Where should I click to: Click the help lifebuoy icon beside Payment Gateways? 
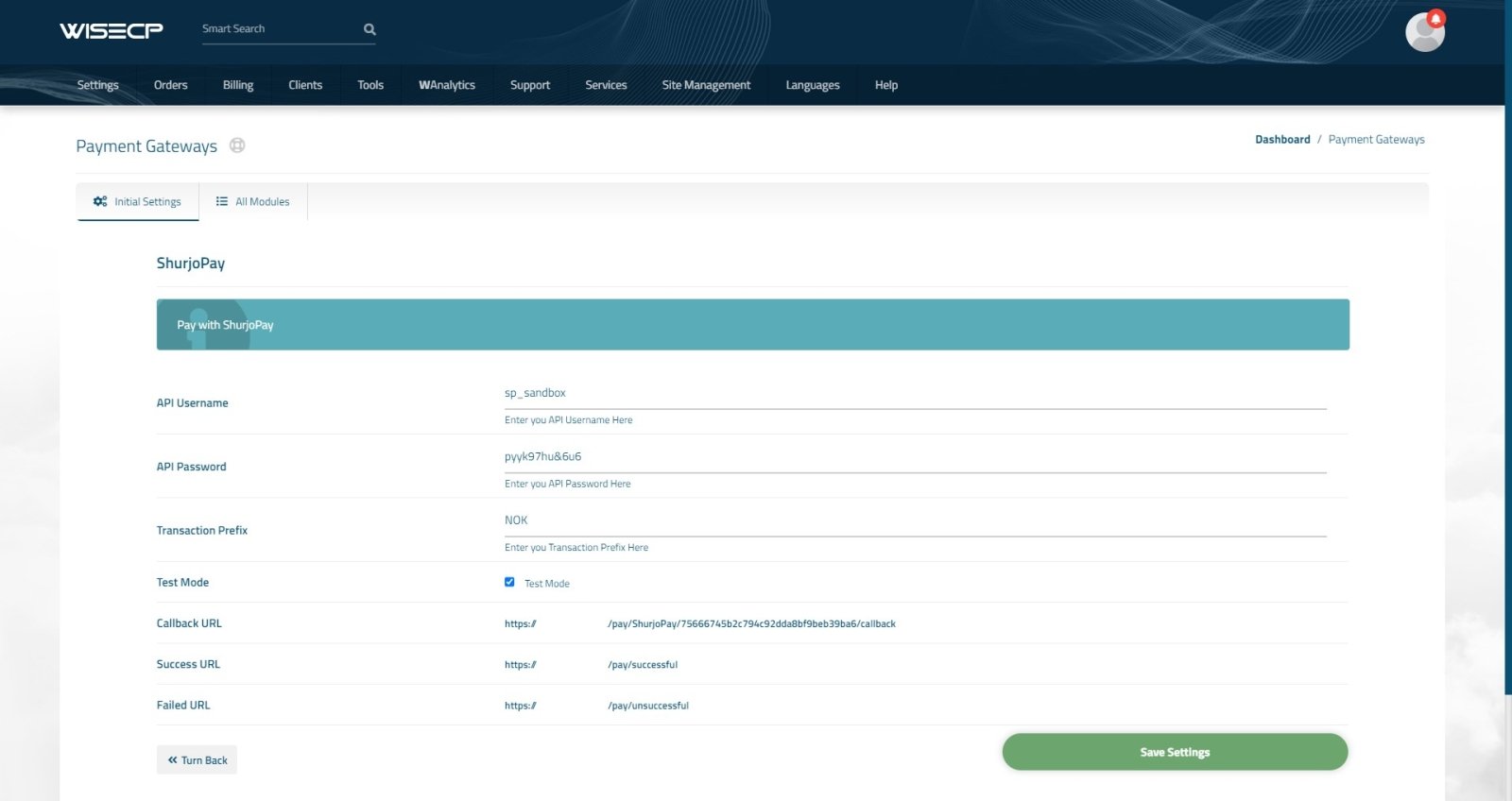coord(237,145)
